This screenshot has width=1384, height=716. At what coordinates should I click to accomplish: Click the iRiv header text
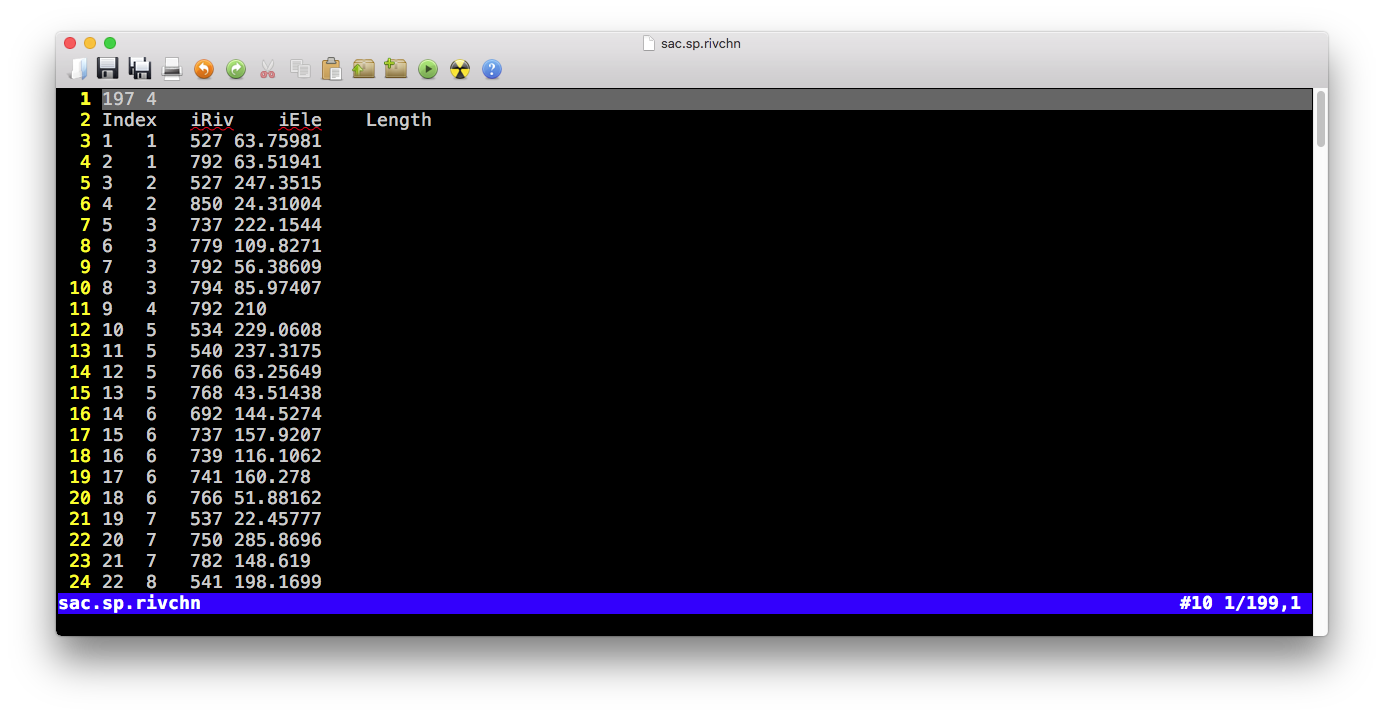coord(212,120)
